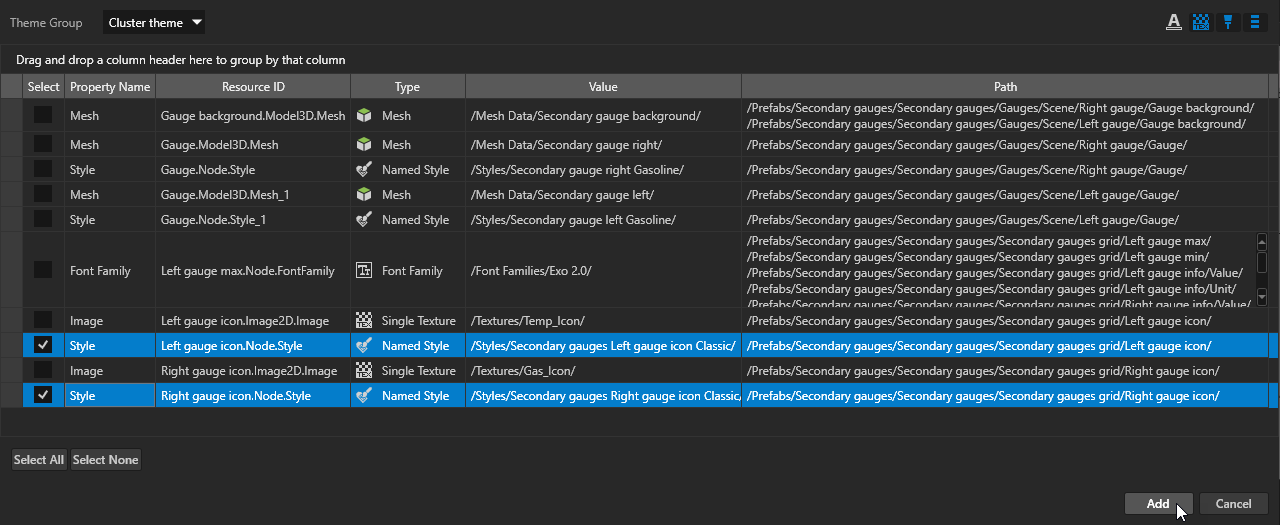Click the Cancel button
The height and width of the screenshot is (525, 1280).
1234,504
